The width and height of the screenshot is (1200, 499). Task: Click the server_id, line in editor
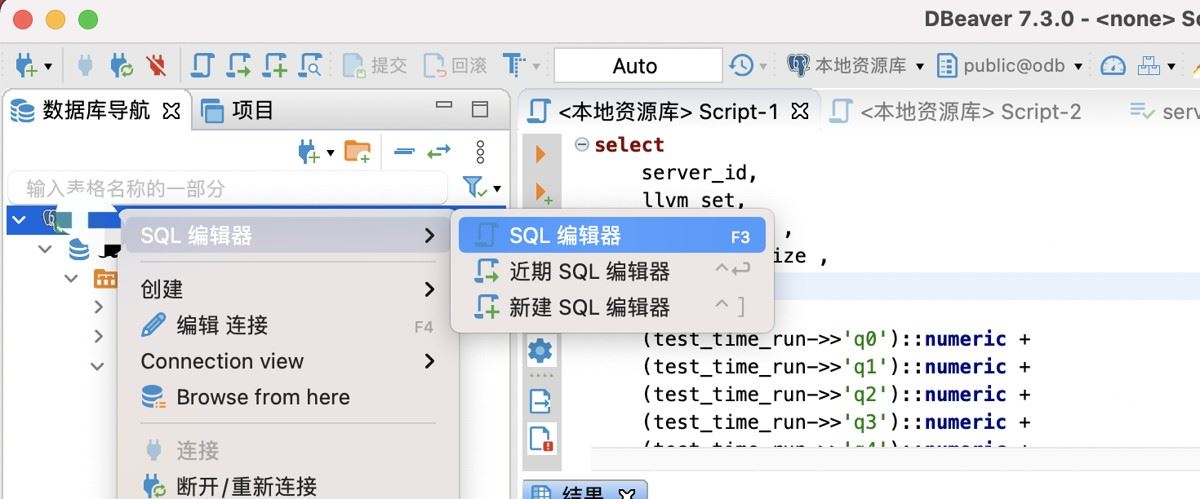pyautogui.click(x=700, y=173)
